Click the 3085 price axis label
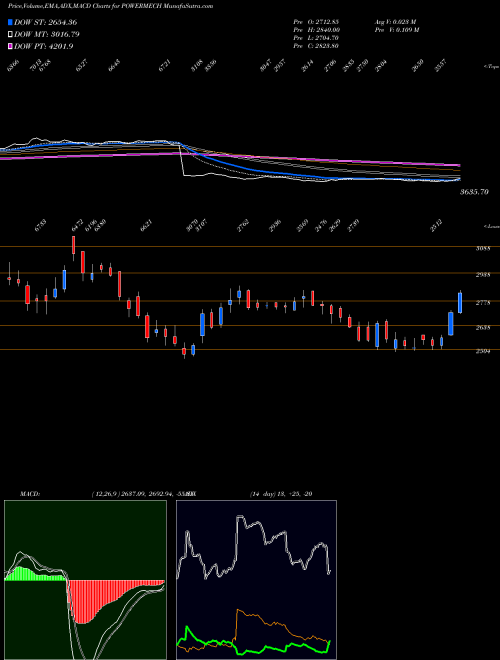Viewport: 500px width, 660px height. tap(482, 248)
